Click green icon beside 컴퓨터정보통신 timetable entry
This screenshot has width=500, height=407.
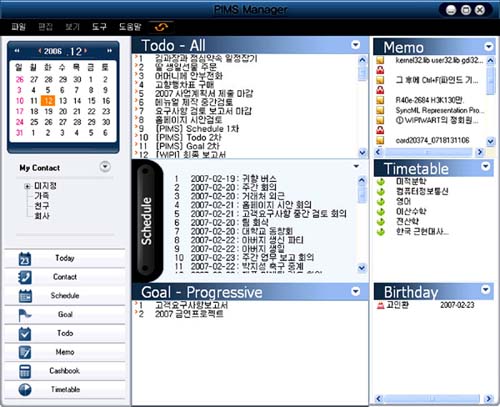[380, 192]
